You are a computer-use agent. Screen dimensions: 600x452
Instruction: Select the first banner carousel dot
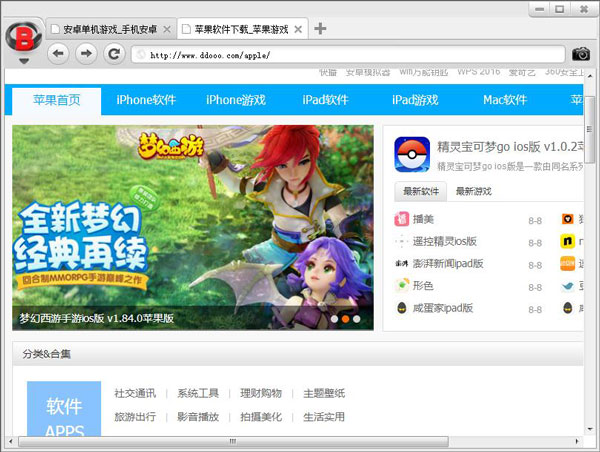[x=334, y=319]
